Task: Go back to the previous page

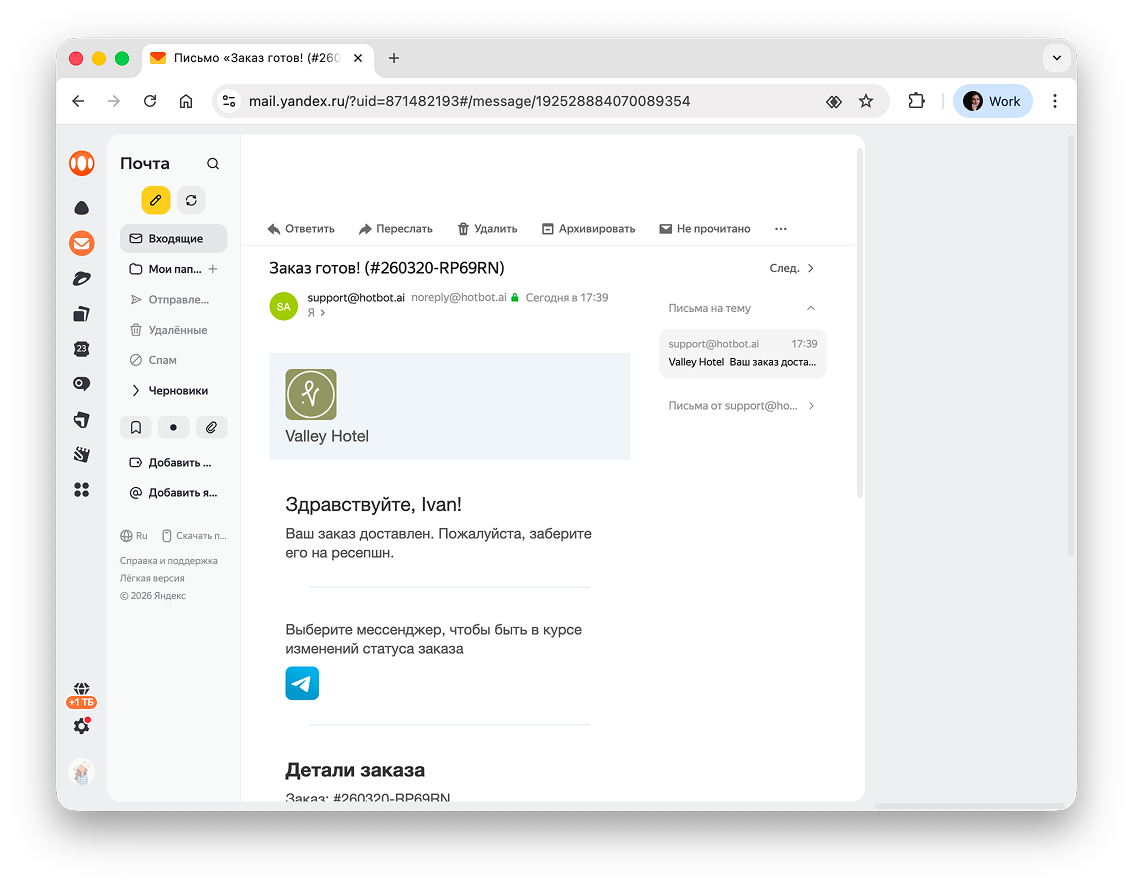Action: pos(78,101)
